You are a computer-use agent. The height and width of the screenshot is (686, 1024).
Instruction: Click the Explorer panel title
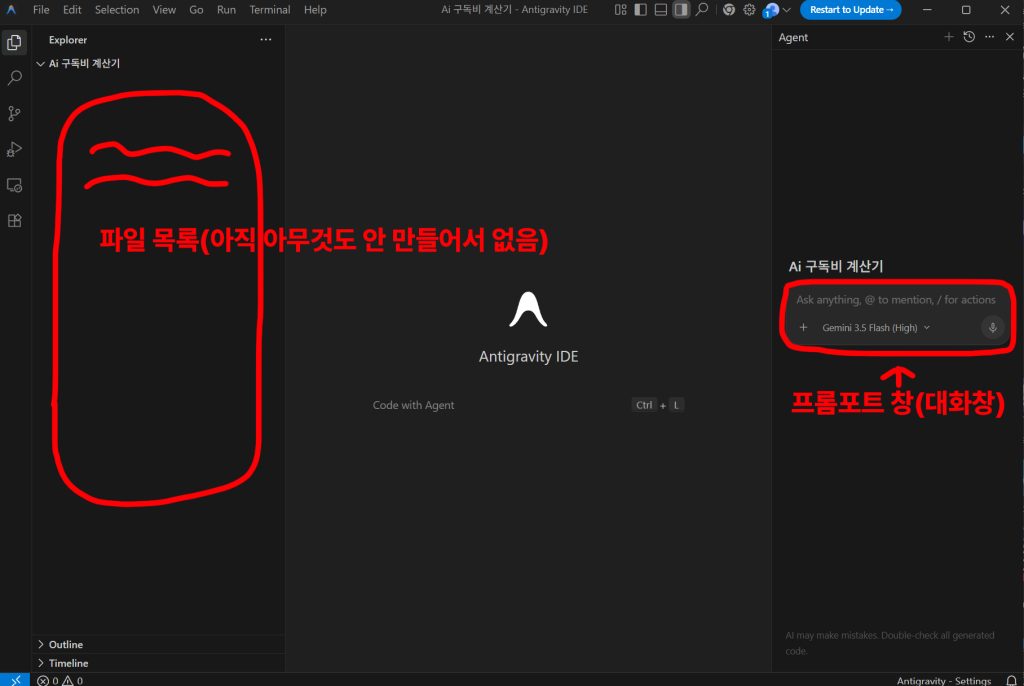(68, 40)
